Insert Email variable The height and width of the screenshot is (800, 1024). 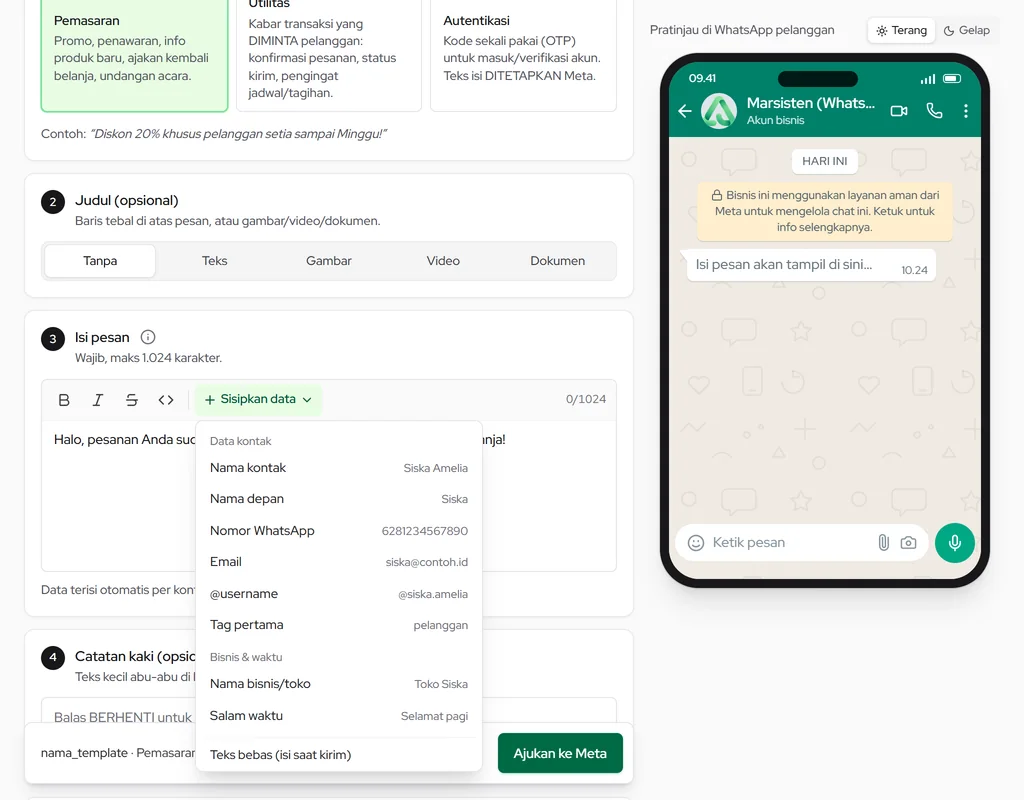[339, 562]
